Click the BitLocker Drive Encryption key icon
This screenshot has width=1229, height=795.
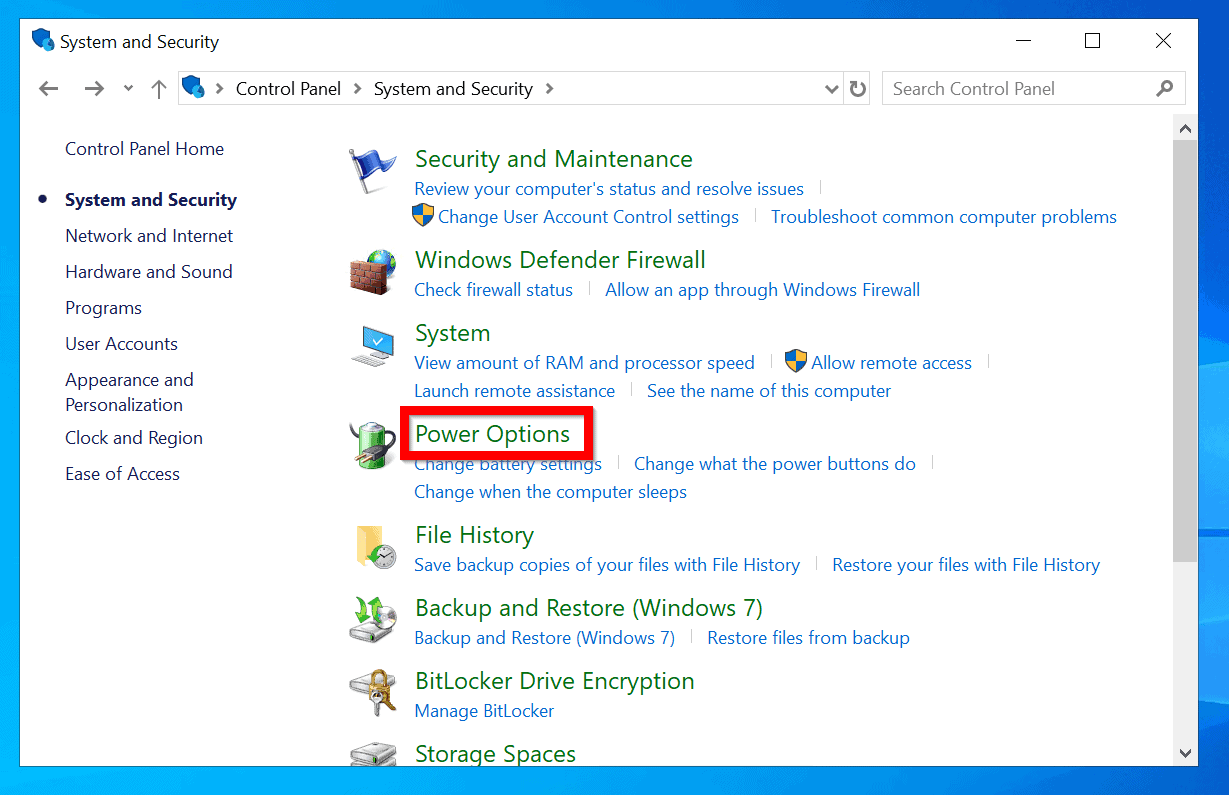pyautogui.click(x=373, y=693)
